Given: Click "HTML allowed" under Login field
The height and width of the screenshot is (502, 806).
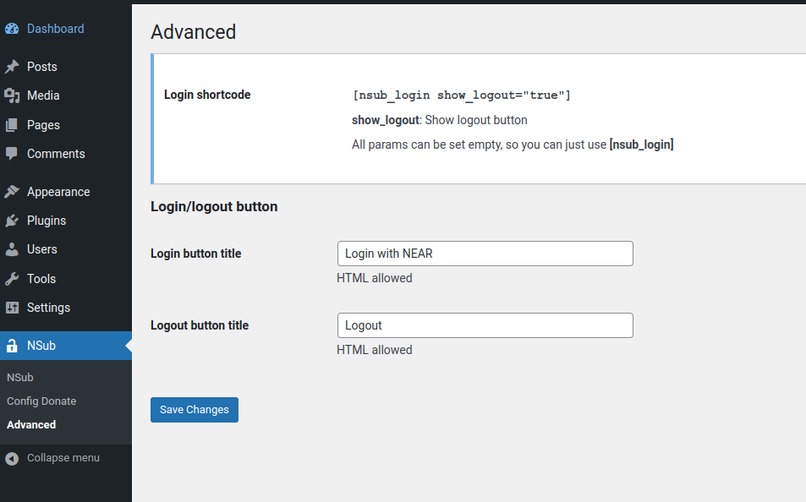Looking at the screenshot, I should [374, 278].
